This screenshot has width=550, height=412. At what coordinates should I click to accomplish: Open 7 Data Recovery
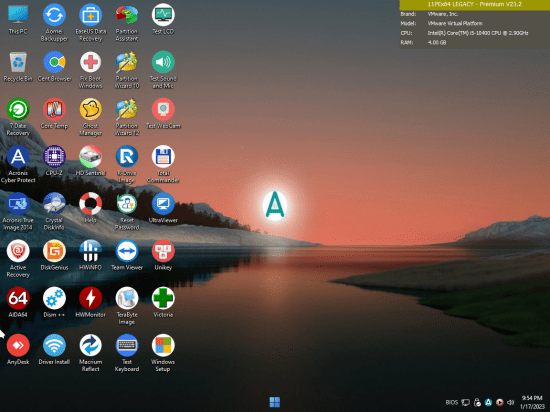pos(18,117)
